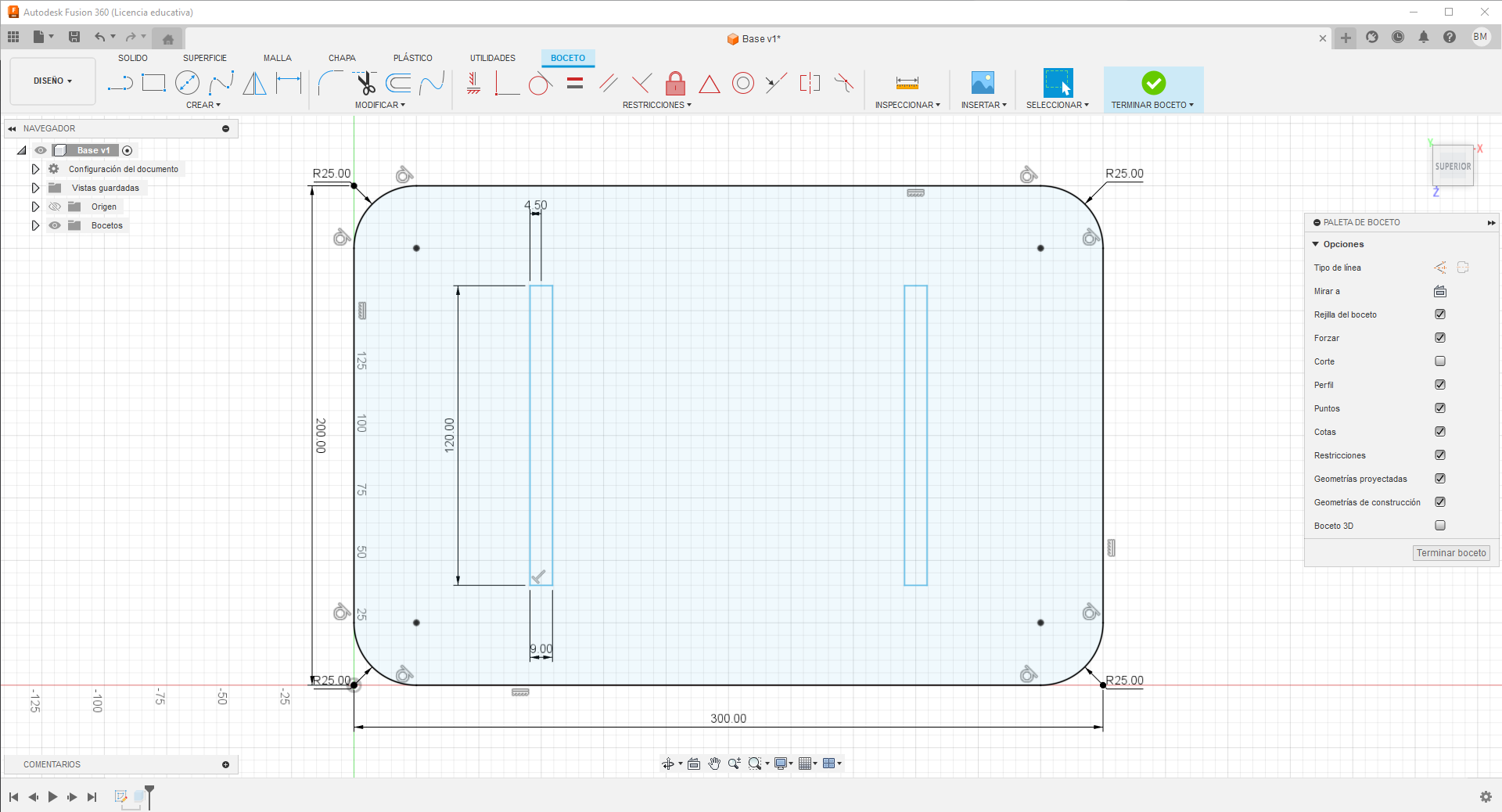The image size is (1502, 812).
Task: Click the Terminar boceto palette button
Action: tap(1451, 553)
